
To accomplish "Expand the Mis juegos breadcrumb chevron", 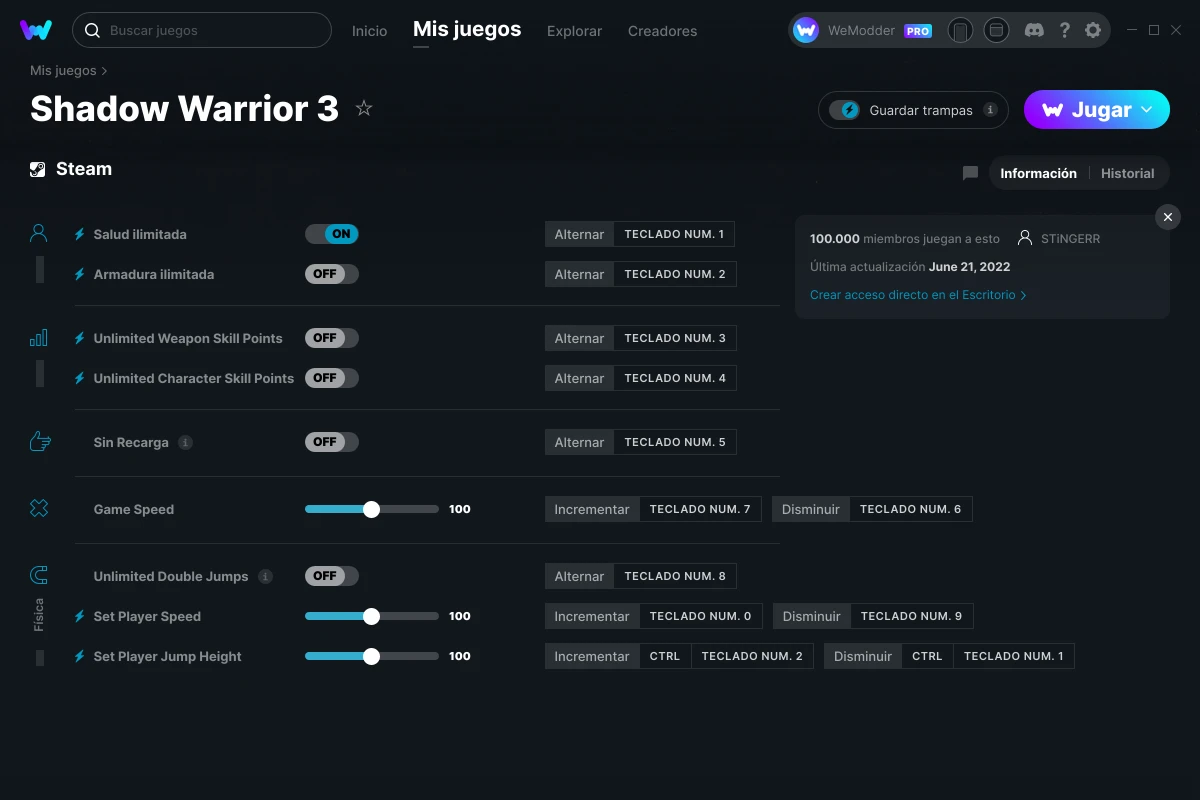I will [104, 71].
